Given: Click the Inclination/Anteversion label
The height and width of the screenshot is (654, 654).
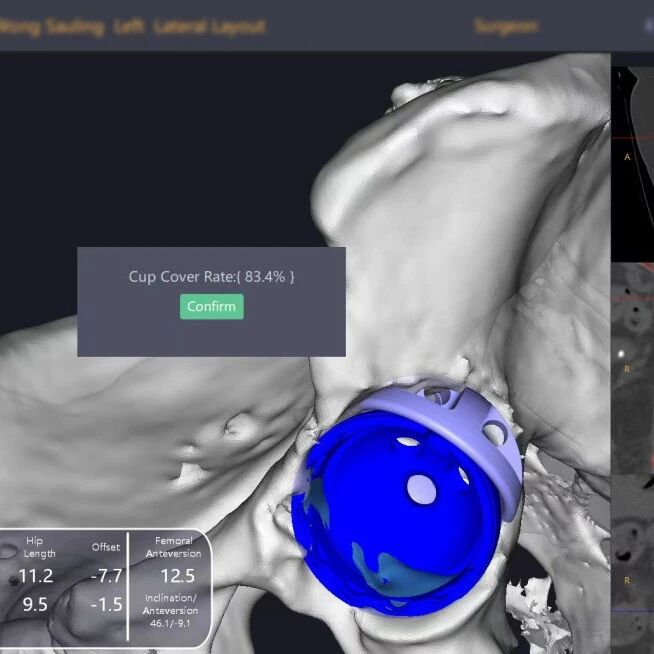Looking at the screenshot, I should (x=170, y=604).
